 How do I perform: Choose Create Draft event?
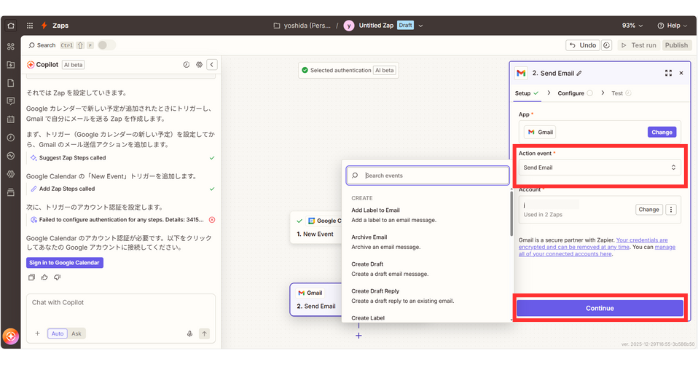(x=427, y=269)
